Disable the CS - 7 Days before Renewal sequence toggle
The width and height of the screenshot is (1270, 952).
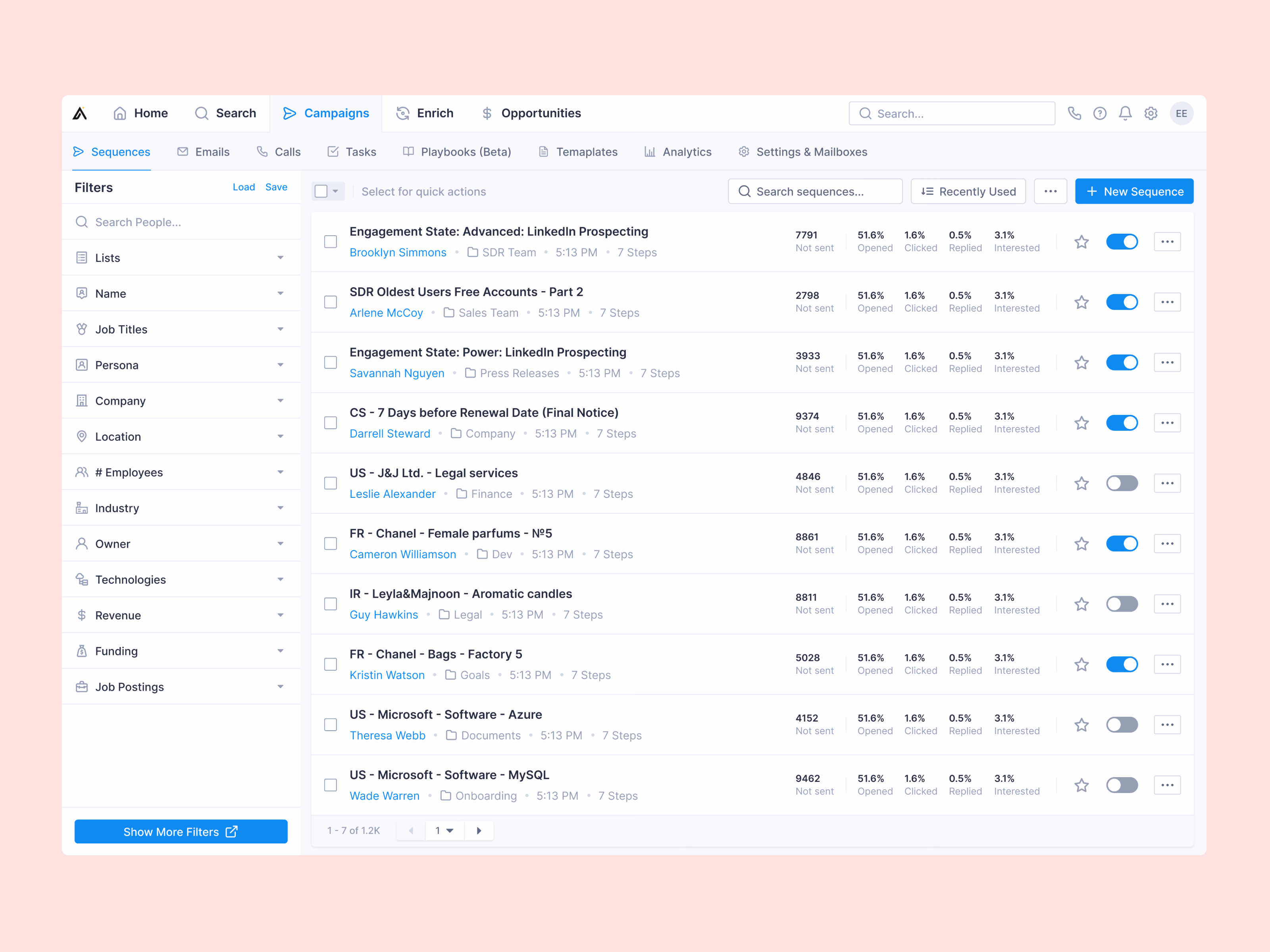coord(1122,423)
